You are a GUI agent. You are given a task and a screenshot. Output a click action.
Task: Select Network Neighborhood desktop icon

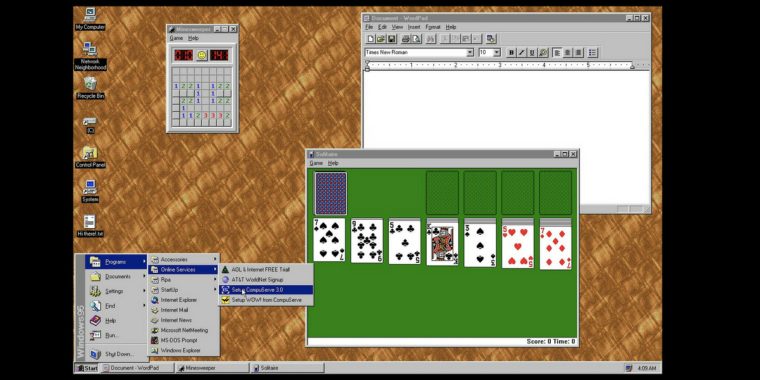pyautogui.click(x=90, y=56)
